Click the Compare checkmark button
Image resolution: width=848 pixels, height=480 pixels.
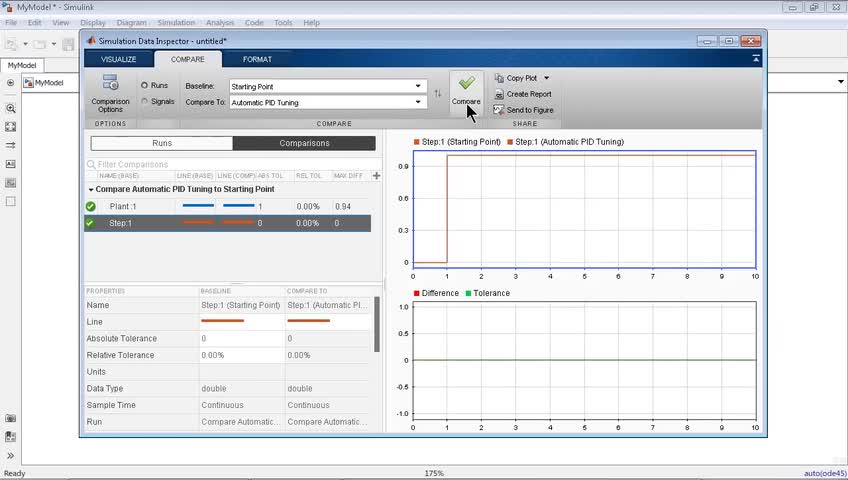466,91
